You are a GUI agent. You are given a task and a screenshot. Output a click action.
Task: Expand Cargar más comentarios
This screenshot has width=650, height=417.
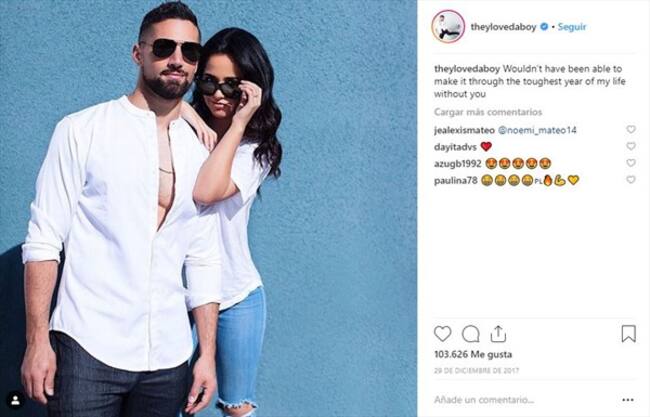pos(488,112)
